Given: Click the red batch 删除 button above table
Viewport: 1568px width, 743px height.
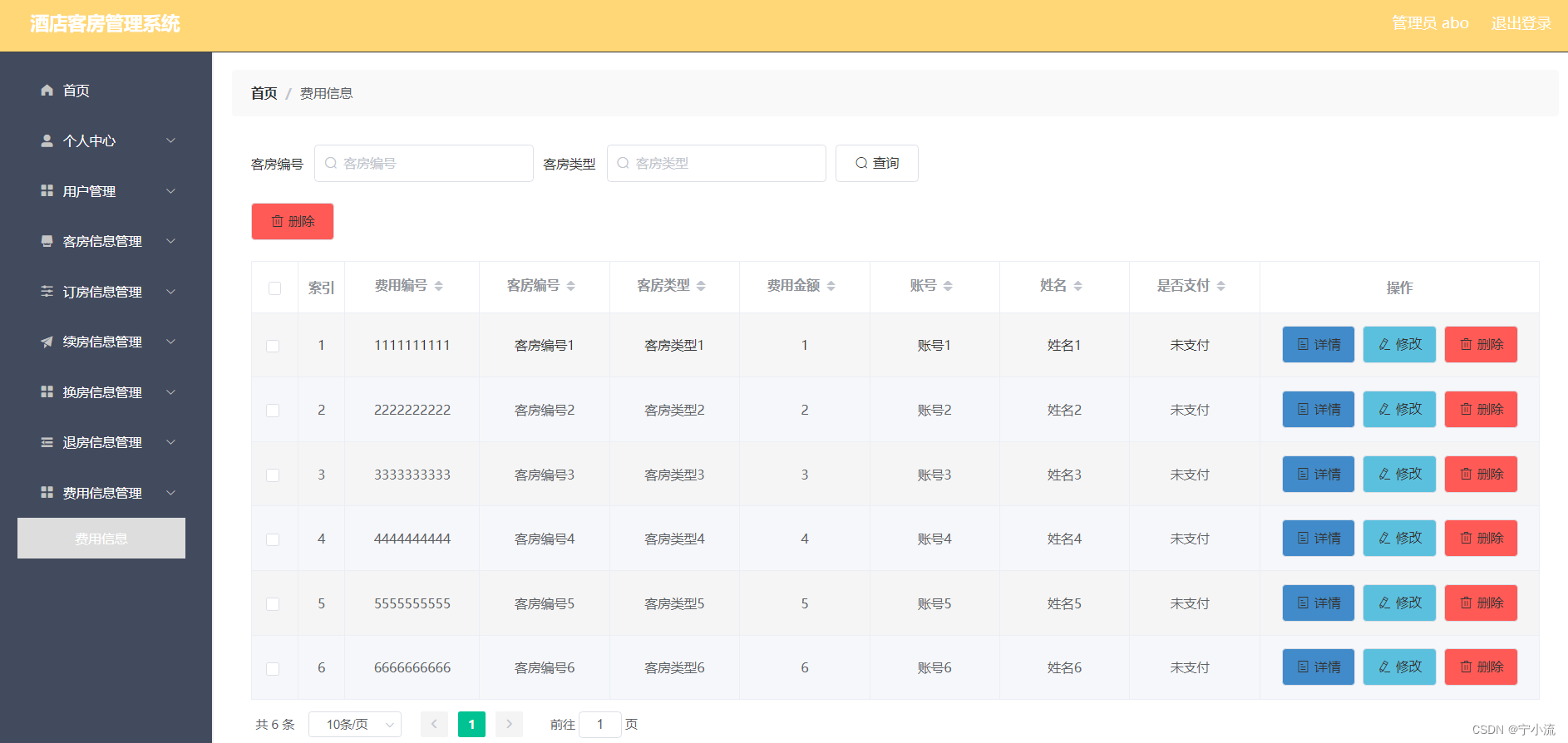Looking at the screenshot, I should tap(293, 221).
